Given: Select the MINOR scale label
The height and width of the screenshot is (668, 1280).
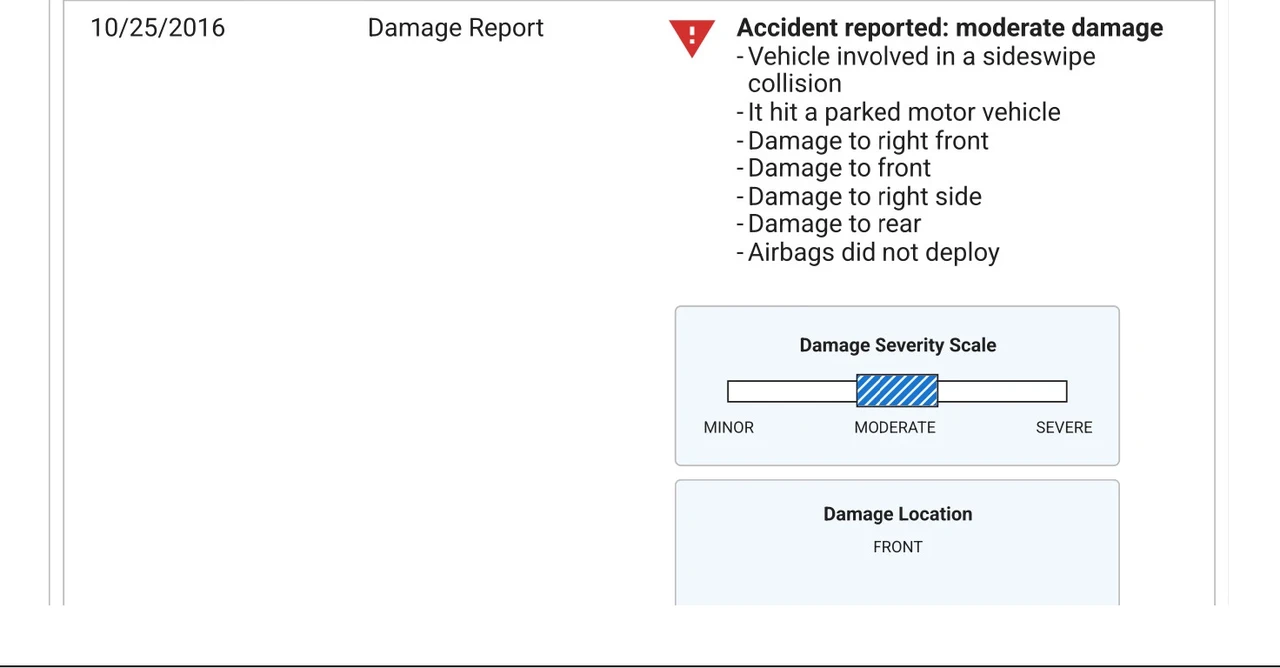Looking at the screenshot, I should pyautogui.click(x=729, y=427).
